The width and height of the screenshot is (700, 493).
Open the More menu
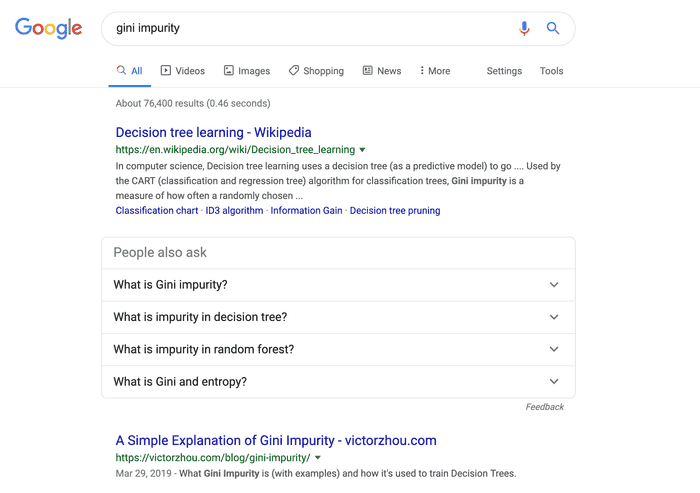click(x=435, y=71)
